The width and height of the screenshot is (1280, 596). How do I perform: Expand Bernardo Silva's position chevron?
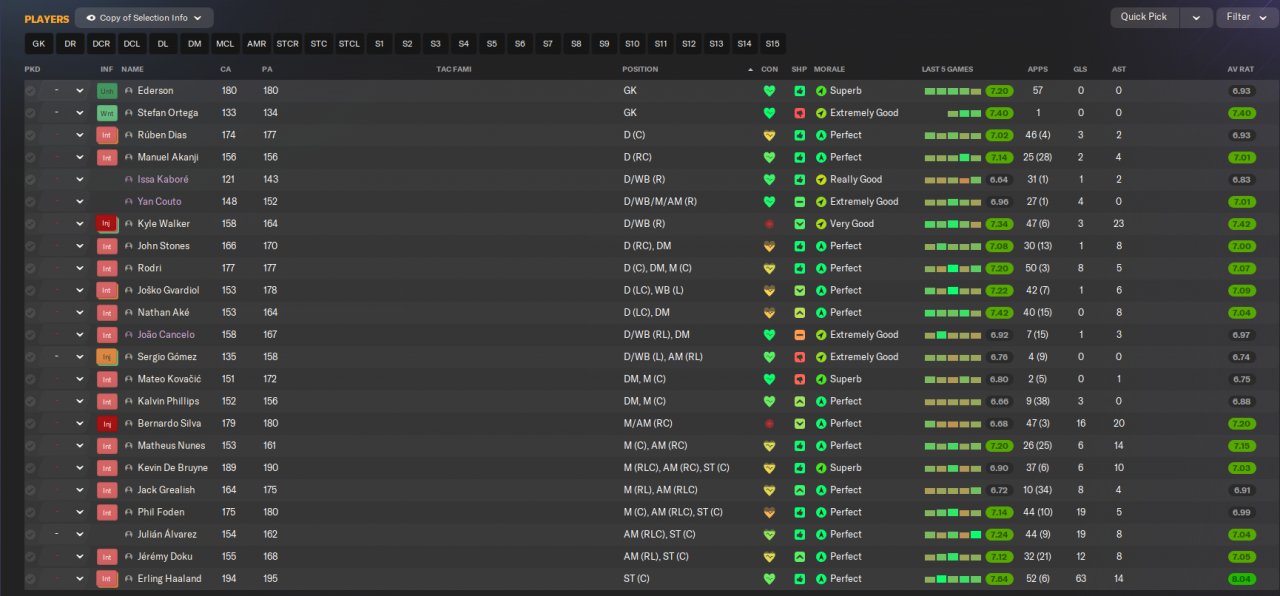[80, 424]
